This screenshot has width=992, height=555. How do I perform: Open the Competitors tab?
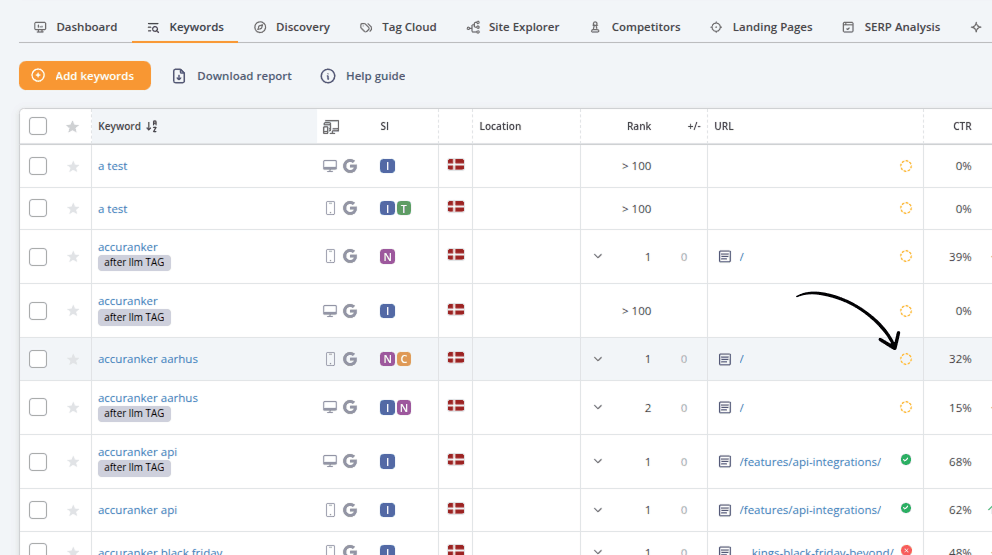coord(635,27)
